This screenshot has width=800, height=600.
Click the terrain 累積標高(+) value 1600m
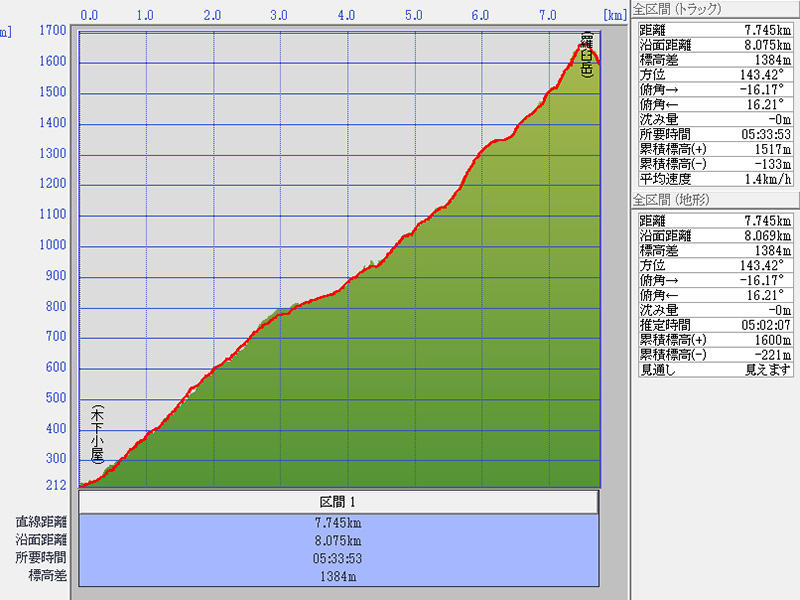pos(755,340)
